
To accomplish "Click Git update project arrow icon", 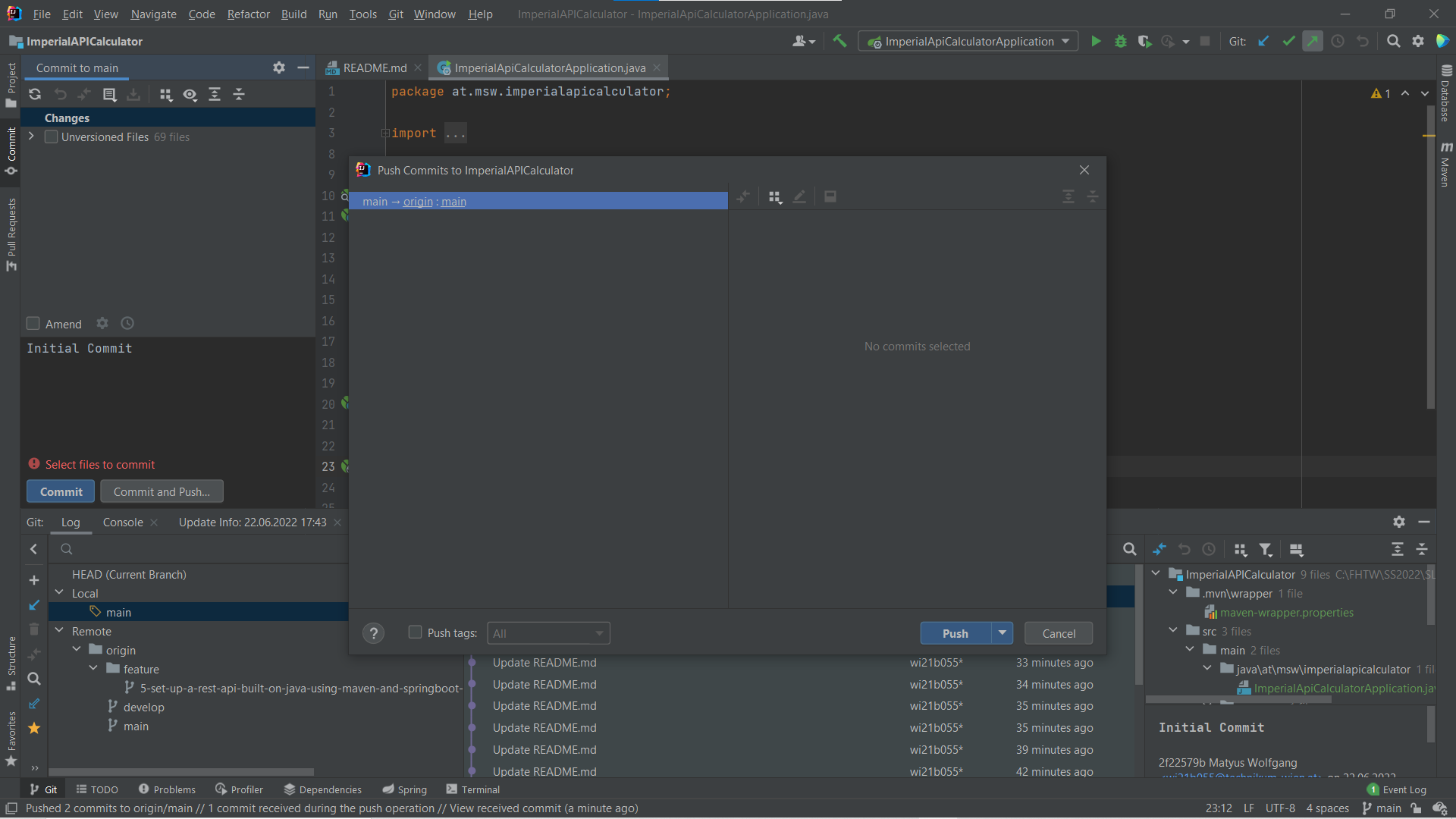I will click(1263, 42).
